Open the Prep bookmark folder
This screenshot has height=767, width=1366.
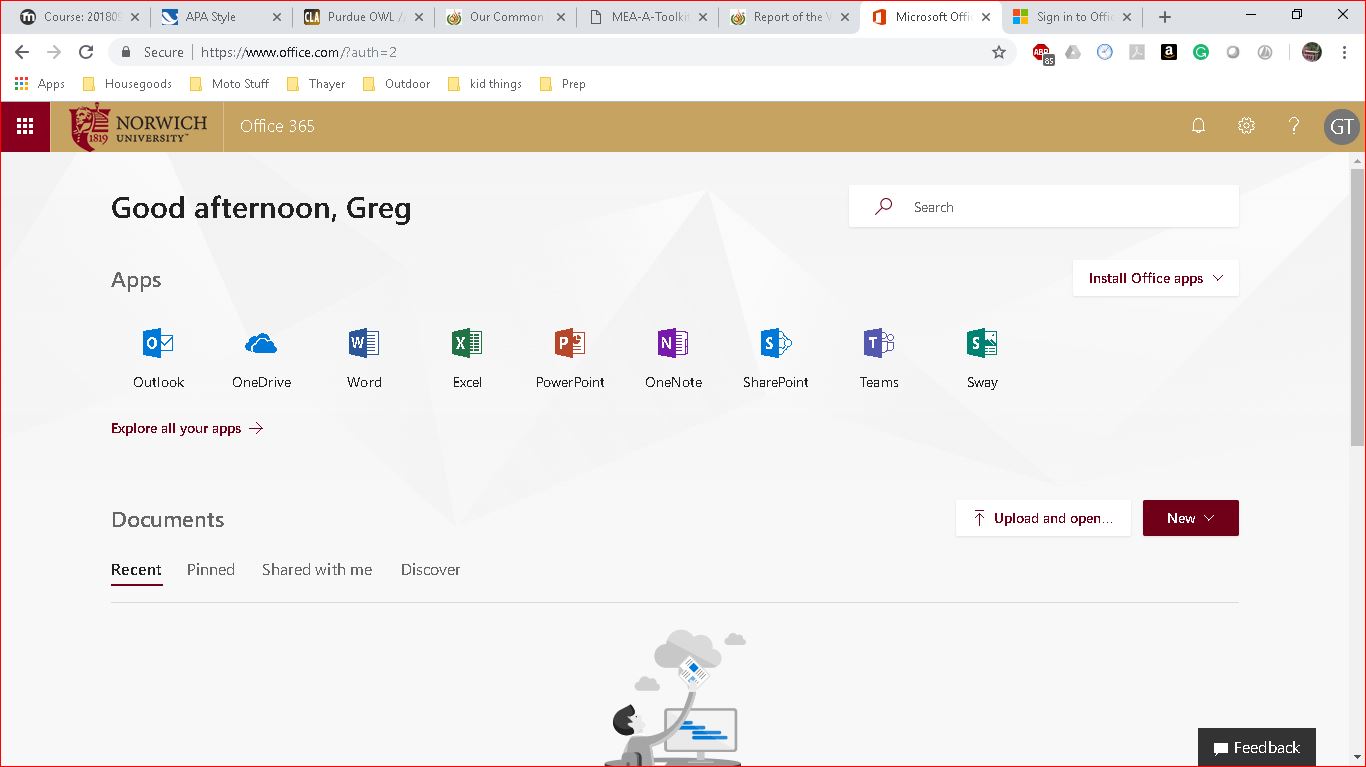tap(562, 84)
